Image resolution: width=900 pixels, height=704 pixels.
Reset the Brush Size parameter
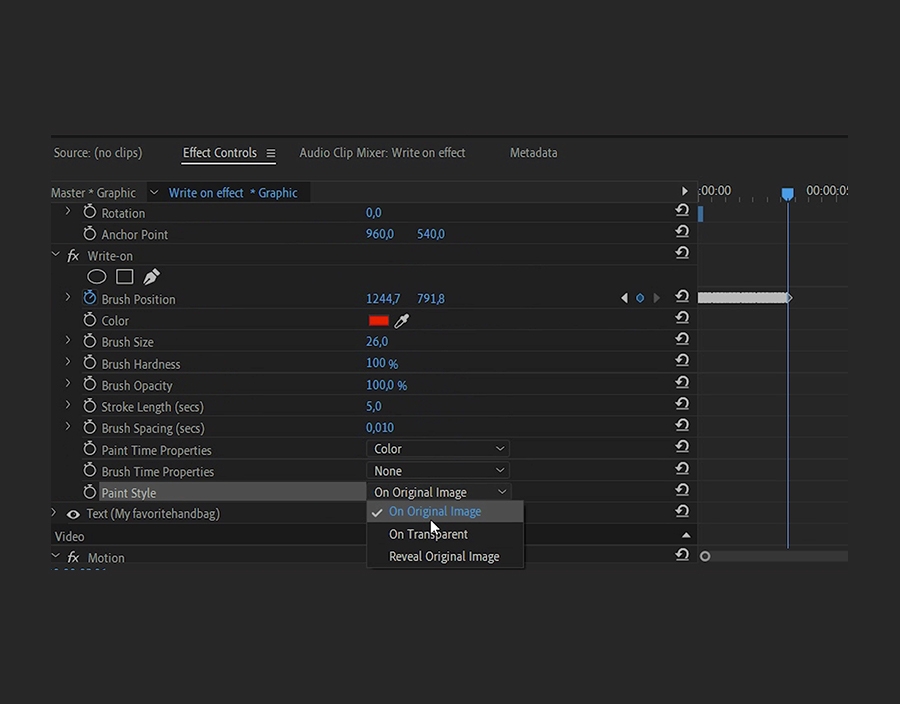click(x=682, y=342)
